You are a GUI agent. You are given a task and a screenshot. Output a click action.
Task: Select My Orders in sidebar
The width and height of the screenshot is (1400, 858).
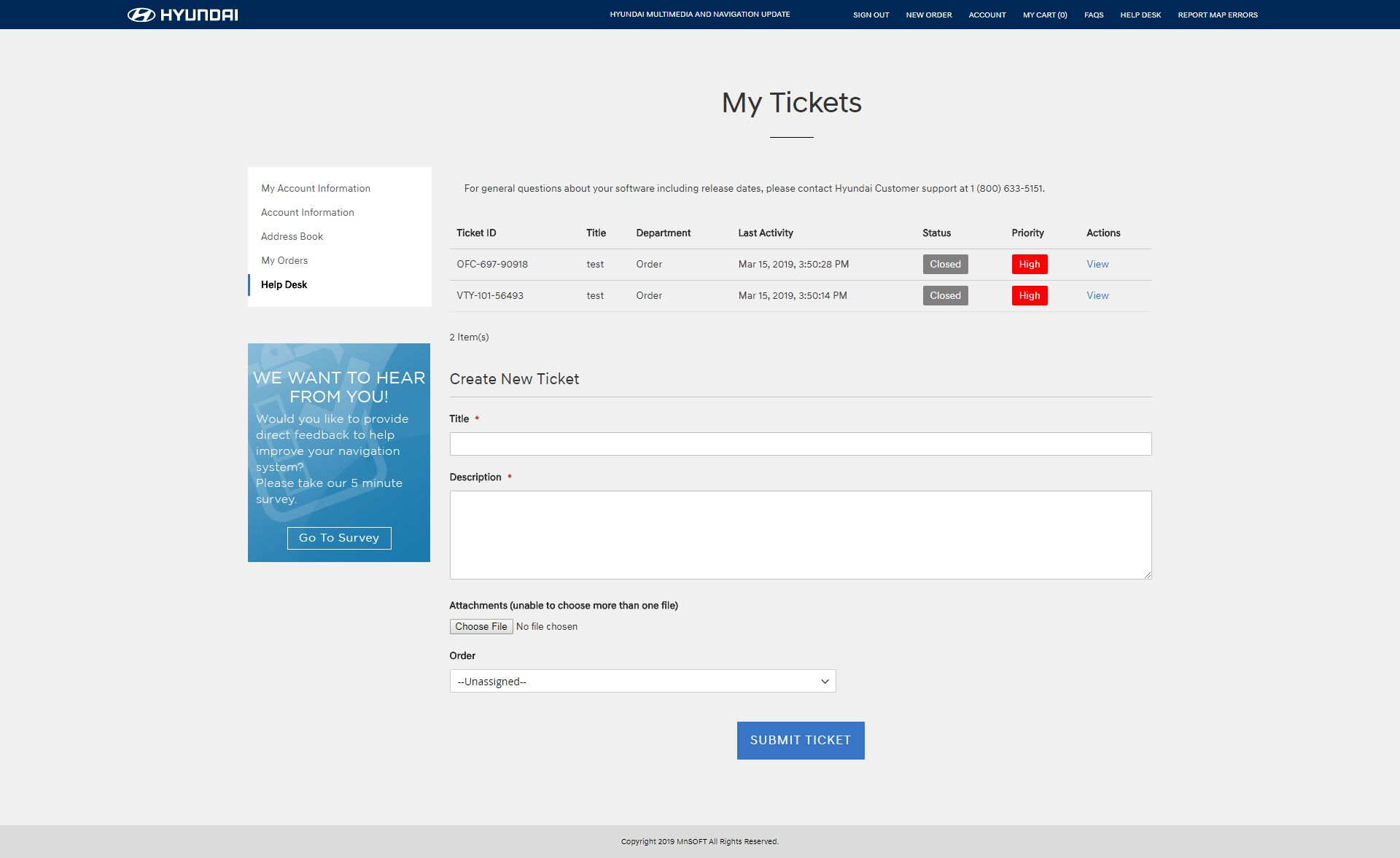284,260
